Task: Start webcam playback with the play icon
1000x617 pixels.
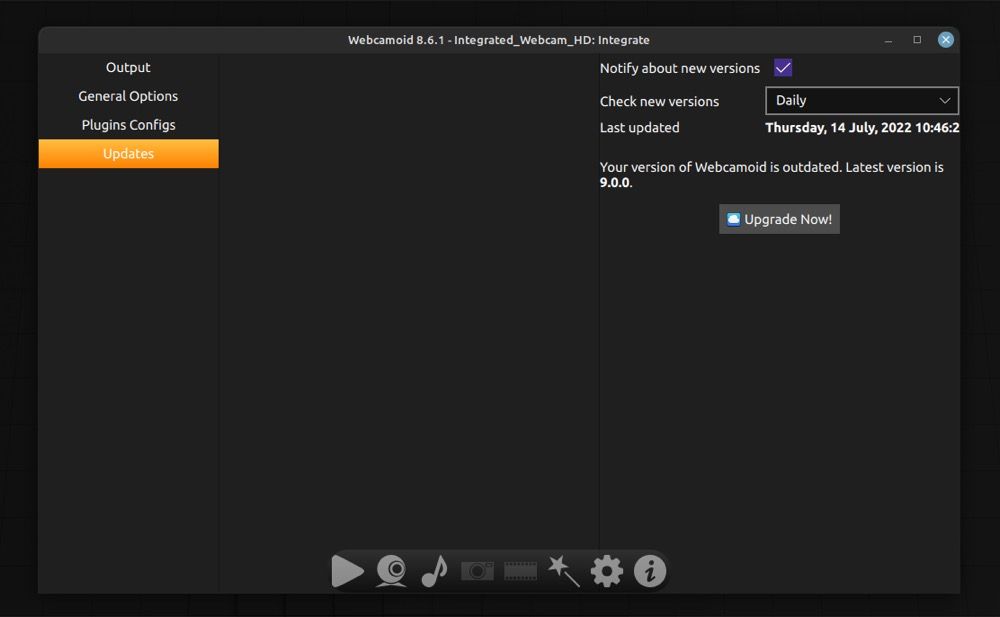Action: point(348,570)
